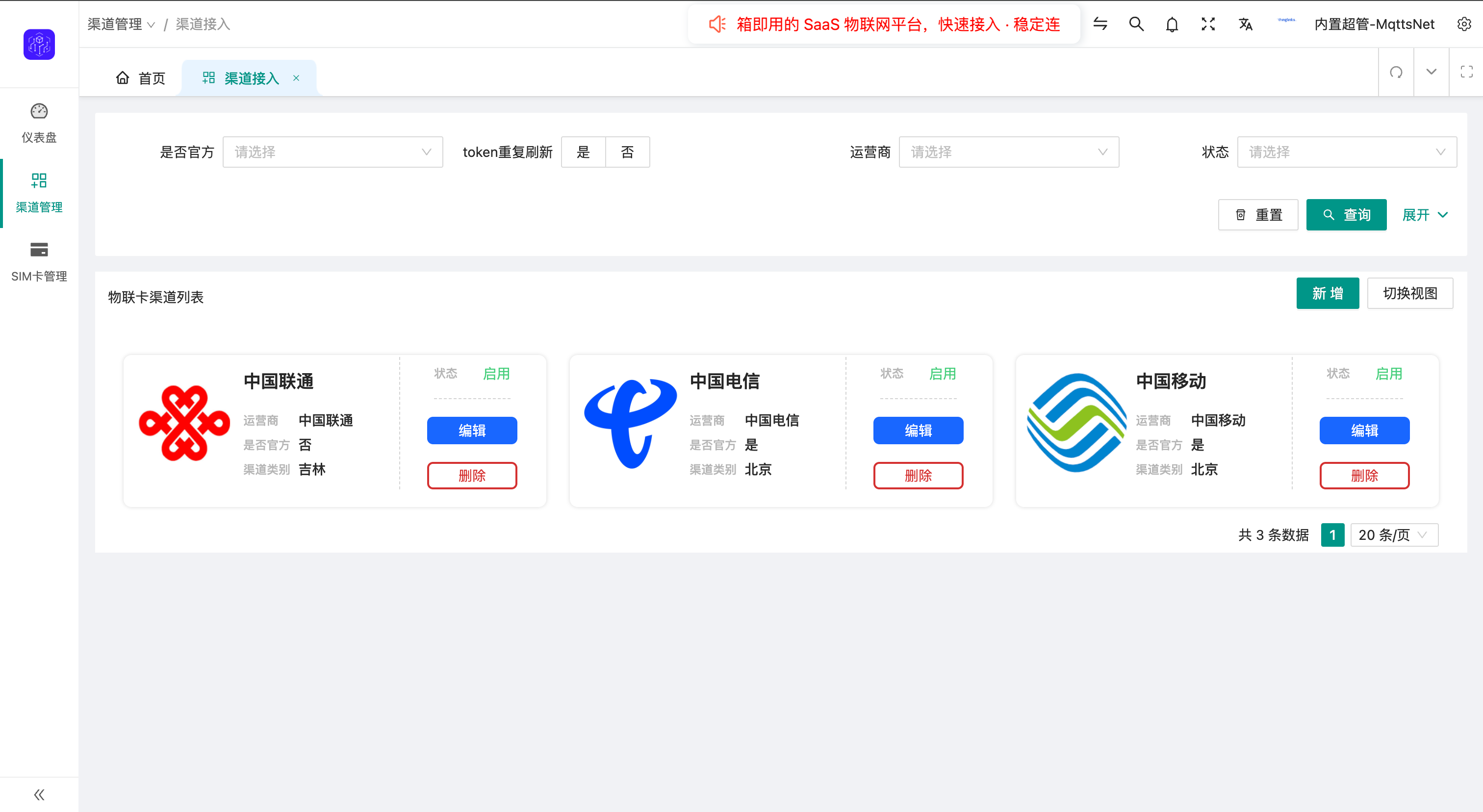Select 否 for token重复刷新
Viewport: 1483px width, 812px height.
[x=628, y=152]
